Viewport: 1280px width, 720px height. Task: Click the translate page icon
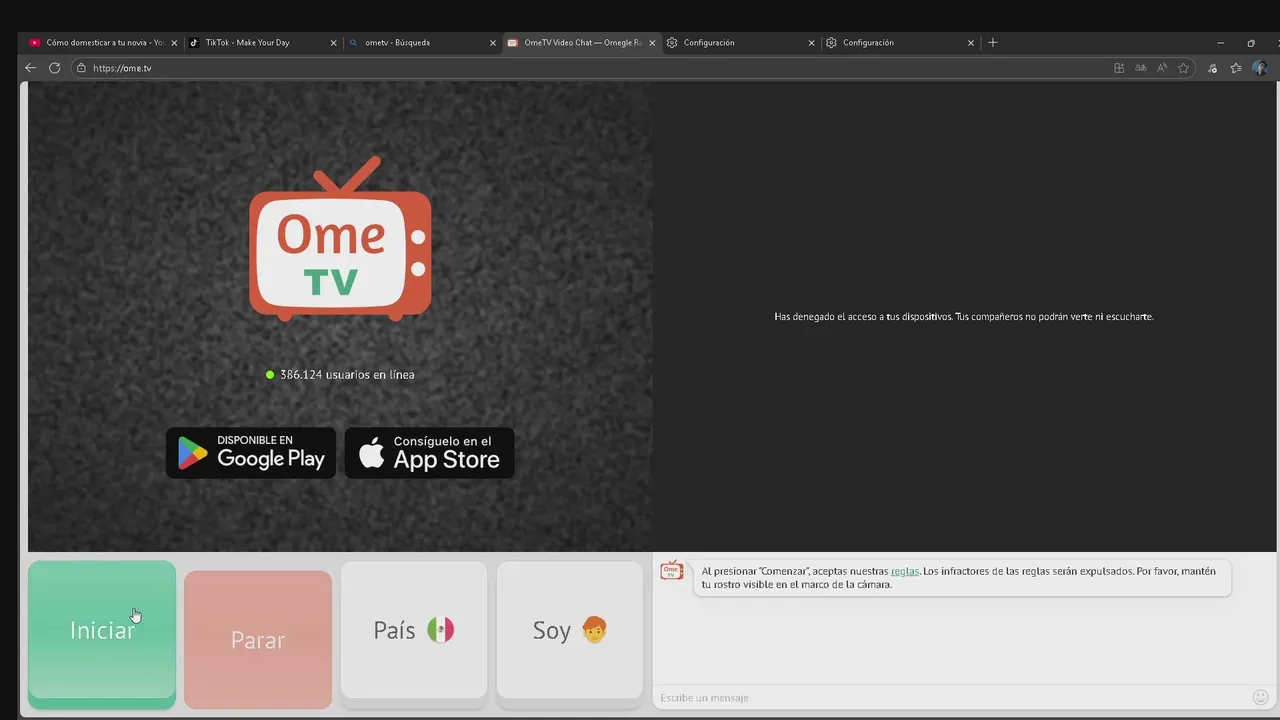point(1140,68)
